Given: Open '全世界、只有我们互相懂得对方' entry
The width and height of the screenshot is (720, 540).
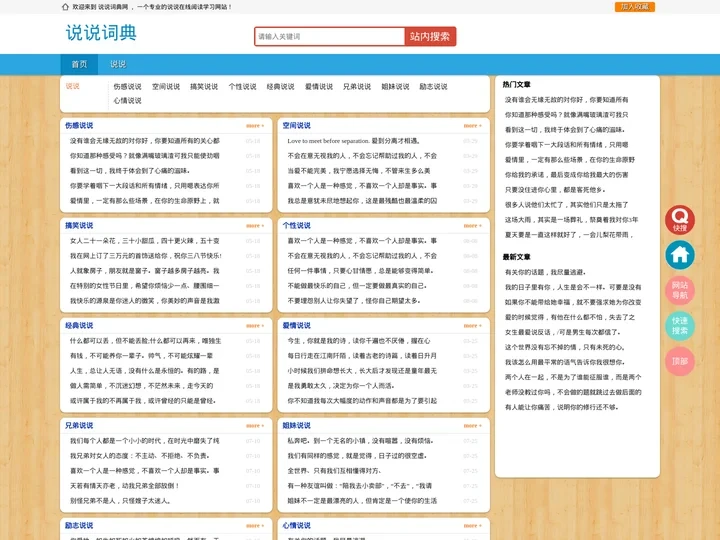Looking at the screenshot, I should coord(334,471).
